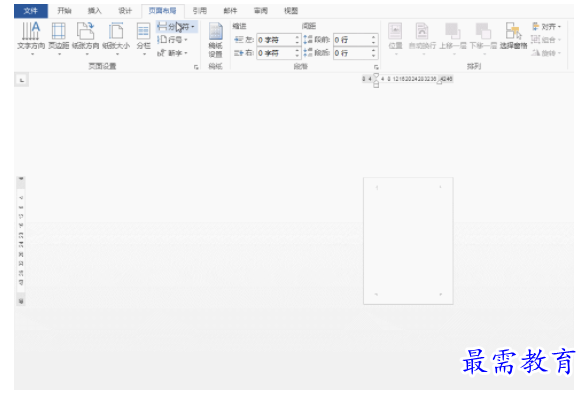
Task: Click the 下移一层 send backward button
Action: point(483,39)
